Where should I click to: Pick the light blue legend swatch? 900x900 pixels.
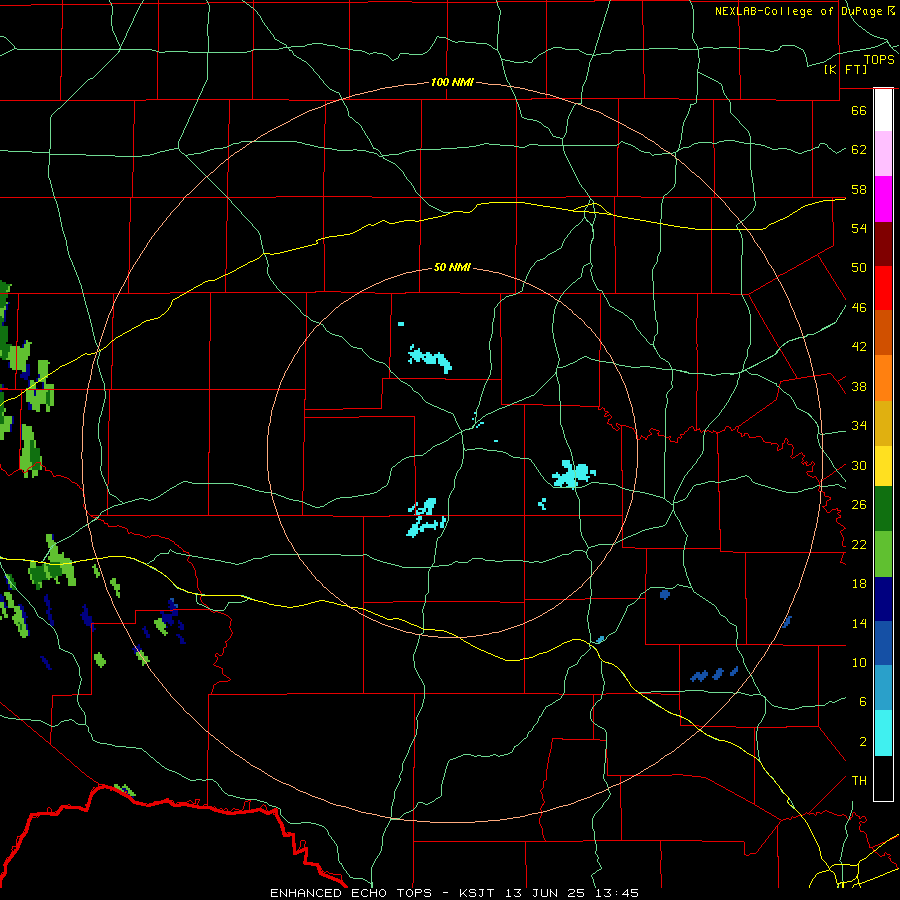[883, 688]
